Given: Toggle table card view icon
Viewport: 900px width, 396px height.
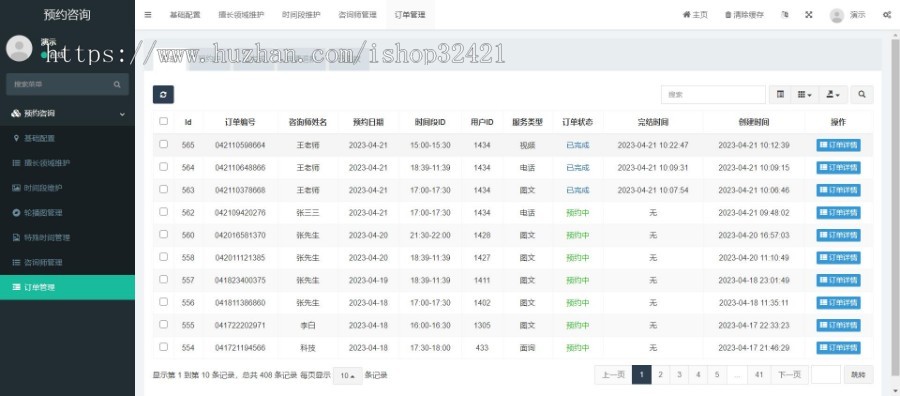Looking at the screenshot, I should coord(780,95).
